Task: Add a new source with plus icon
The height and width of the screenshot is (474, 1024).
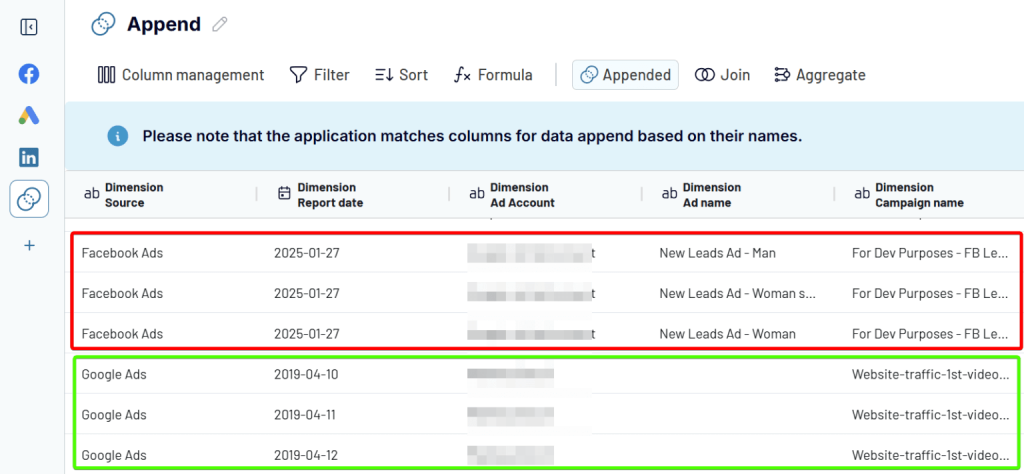Action: 29,245
